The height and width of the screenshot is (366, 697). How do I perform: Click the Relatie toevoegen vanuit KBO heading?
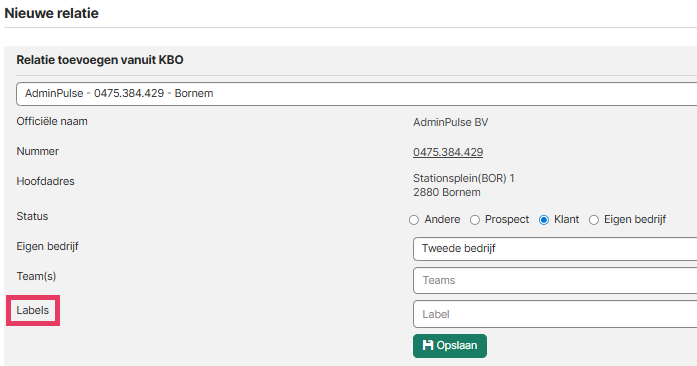100,60
